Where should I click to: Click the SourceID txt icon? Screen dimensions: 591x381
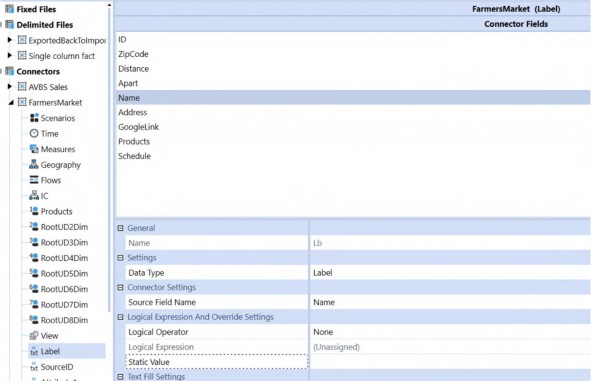tap(34, 367)
